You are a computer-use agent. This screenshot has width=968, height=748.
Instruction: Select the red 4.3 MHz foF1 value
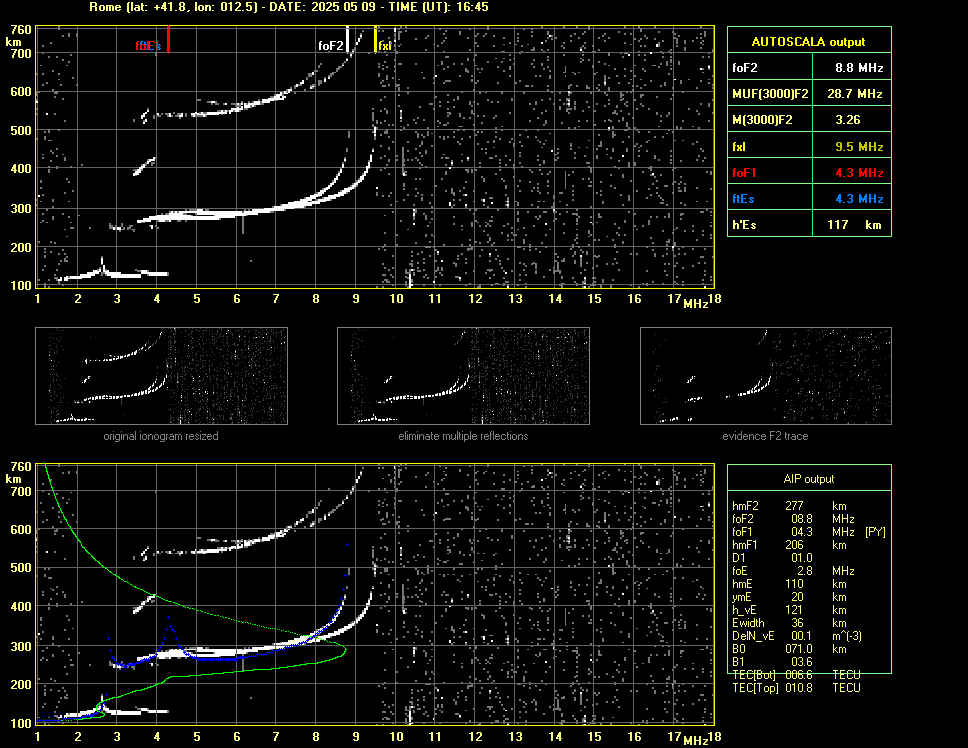point(859,173)
